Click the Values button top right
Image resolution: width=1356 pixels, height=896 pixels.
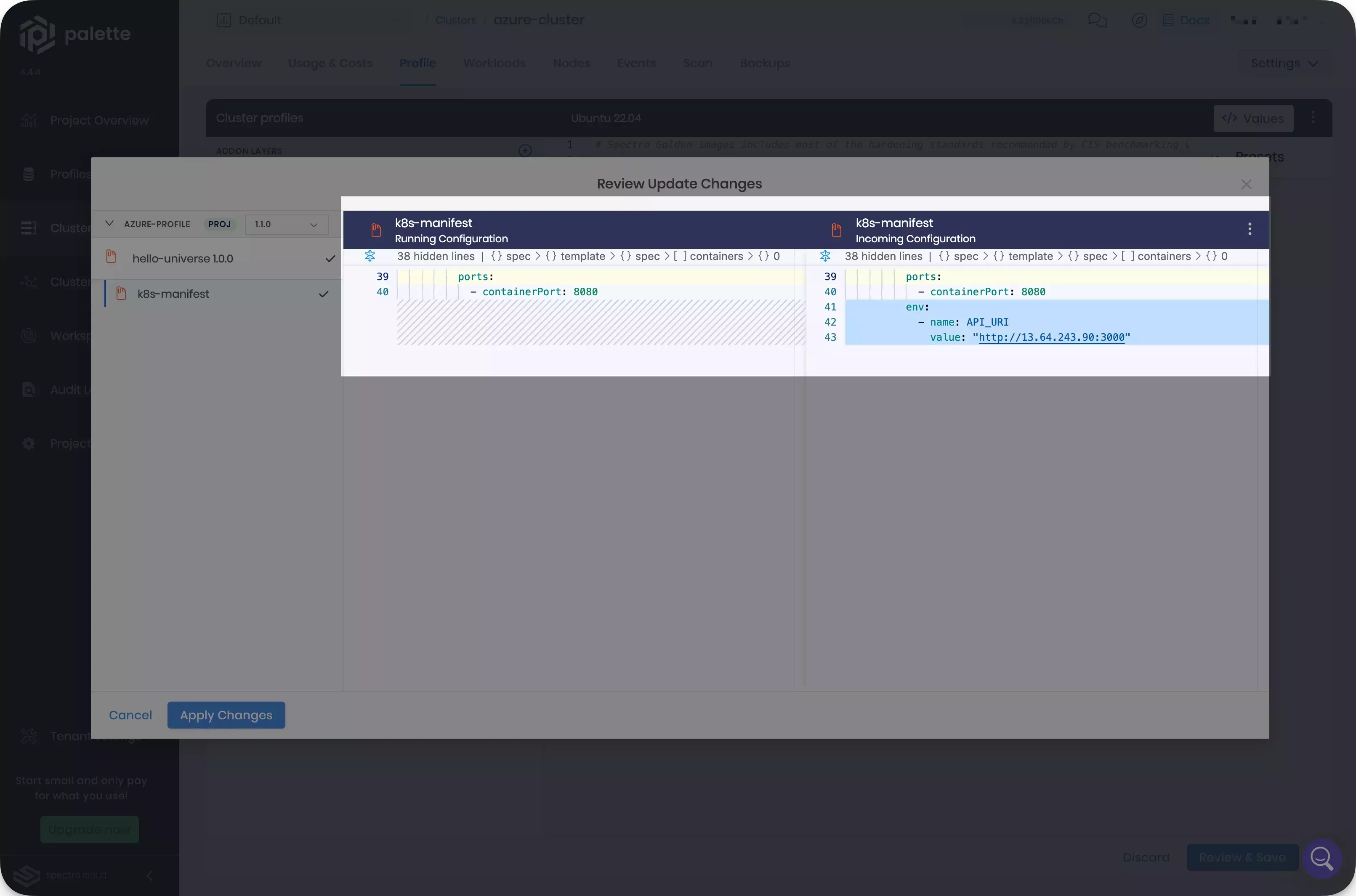[1253, 118]
